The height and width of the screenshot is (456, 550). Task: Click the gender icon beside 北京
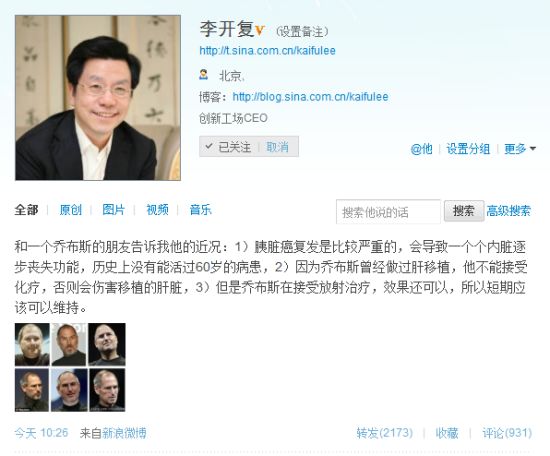[203, 74]
